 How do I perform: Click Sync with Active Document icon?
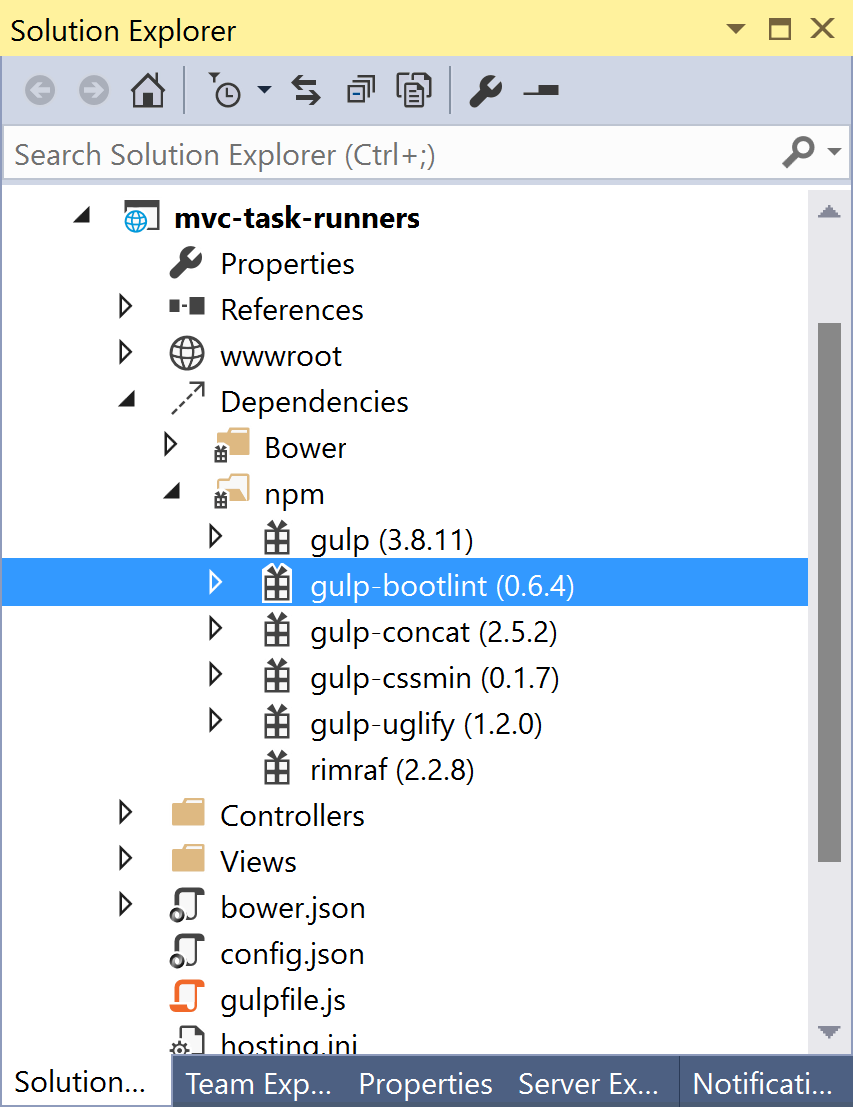(306, 91)
